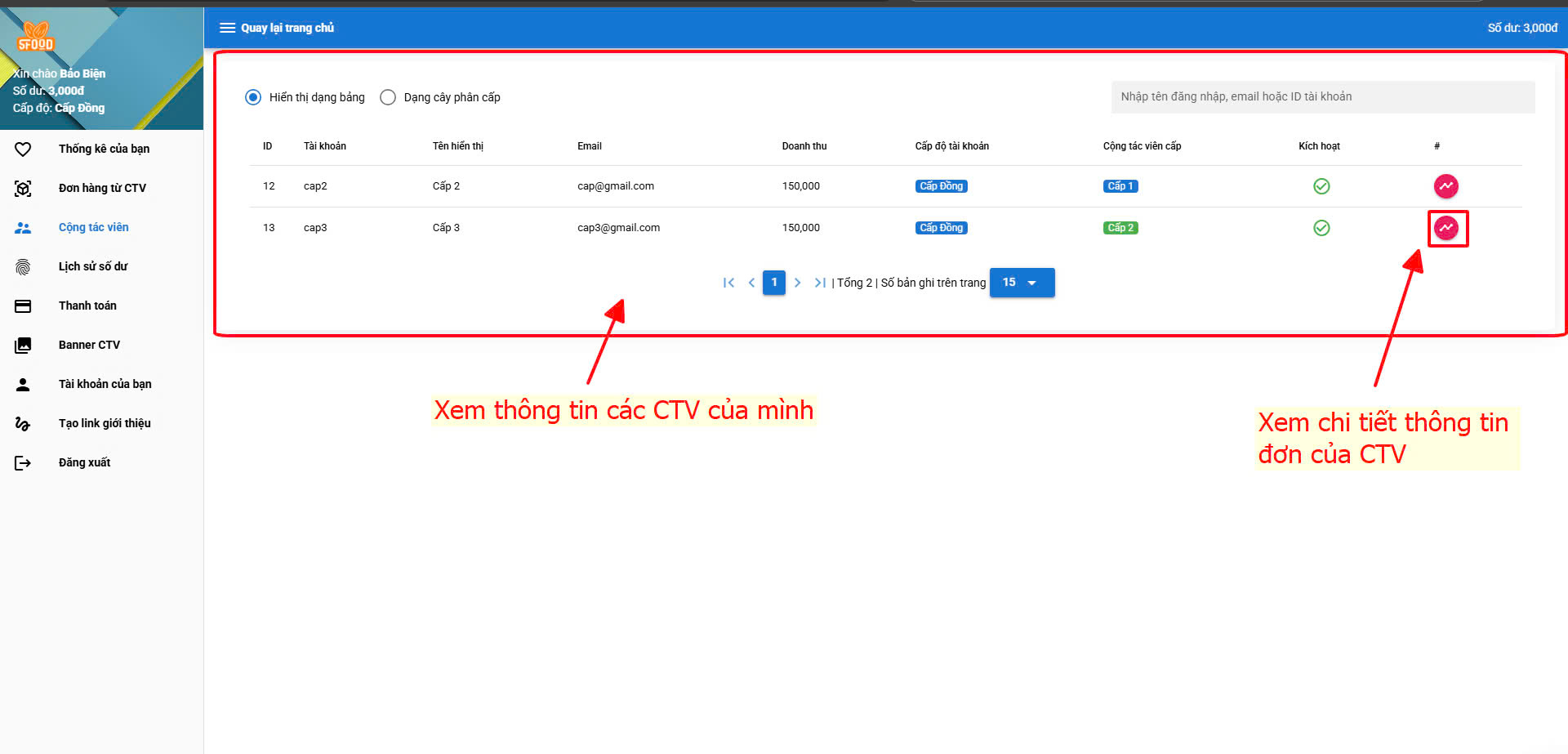This screenshot has height=754, width=1568.
Task: Go to last page pagination icon
Action: 820,283
